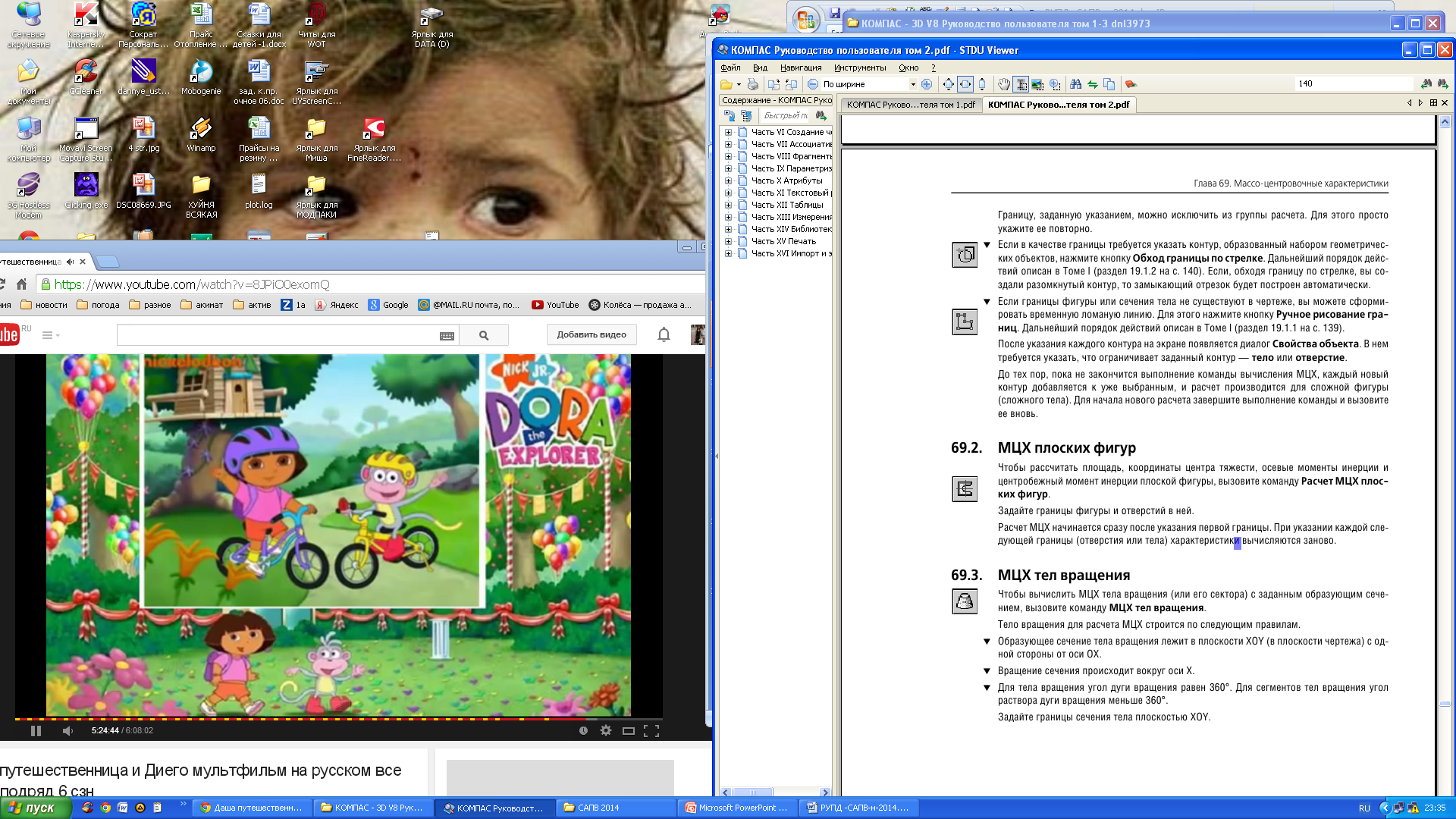
Task: Click the Windows 'пуск' Start button
Action: (x=36, y=808)
